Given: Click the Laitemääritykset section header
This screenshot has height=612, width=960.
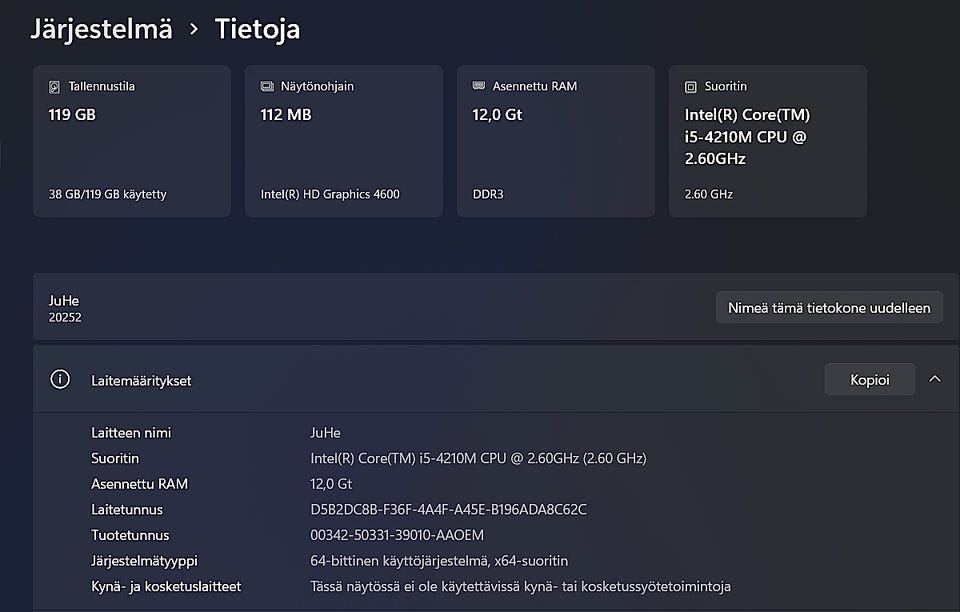Looking at the screenshot, I should click(x=140, y=381).
